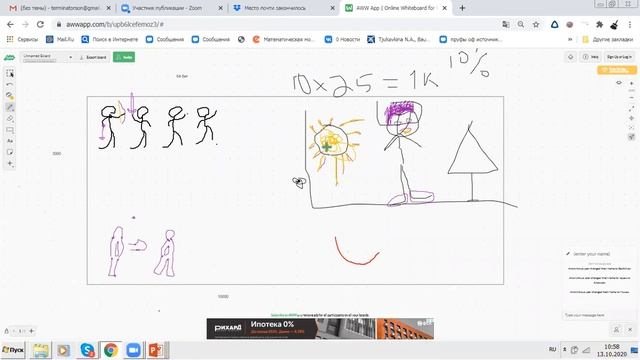Click the zoom magnifier icon in address bar
Viewport: 640px width, 360px height.
pos(521,24)
